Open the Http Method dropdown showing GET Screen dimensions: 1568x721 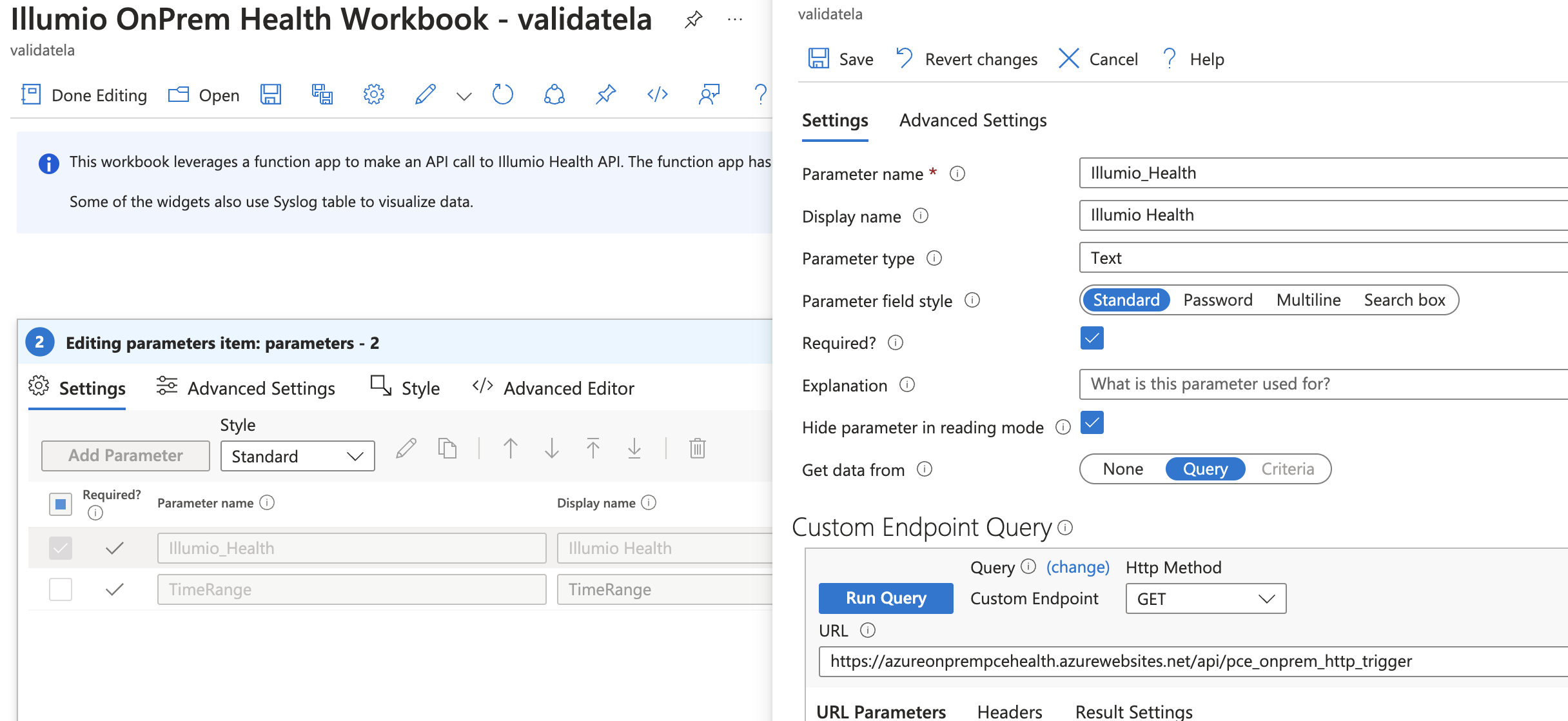[x=1206, y=598]
